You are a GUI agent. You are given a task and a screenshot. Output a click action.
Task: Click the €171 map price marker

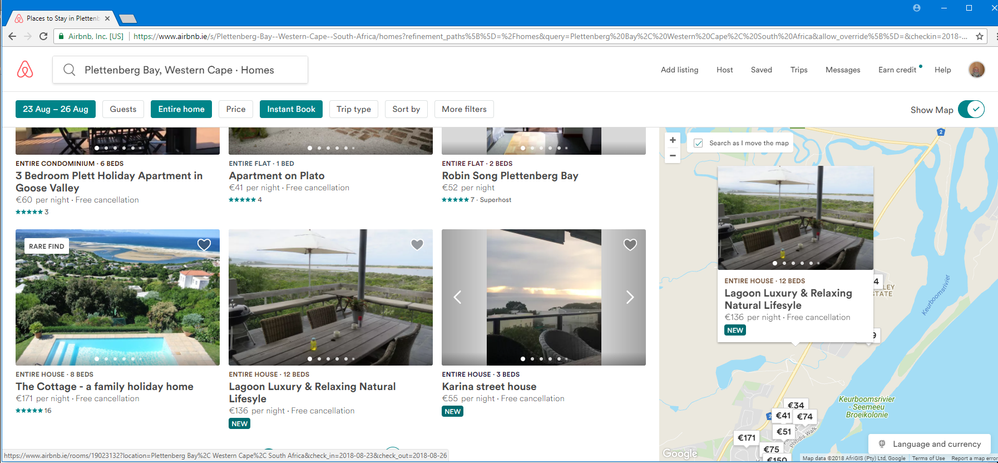pyautogui.click(x=746, y=438)
